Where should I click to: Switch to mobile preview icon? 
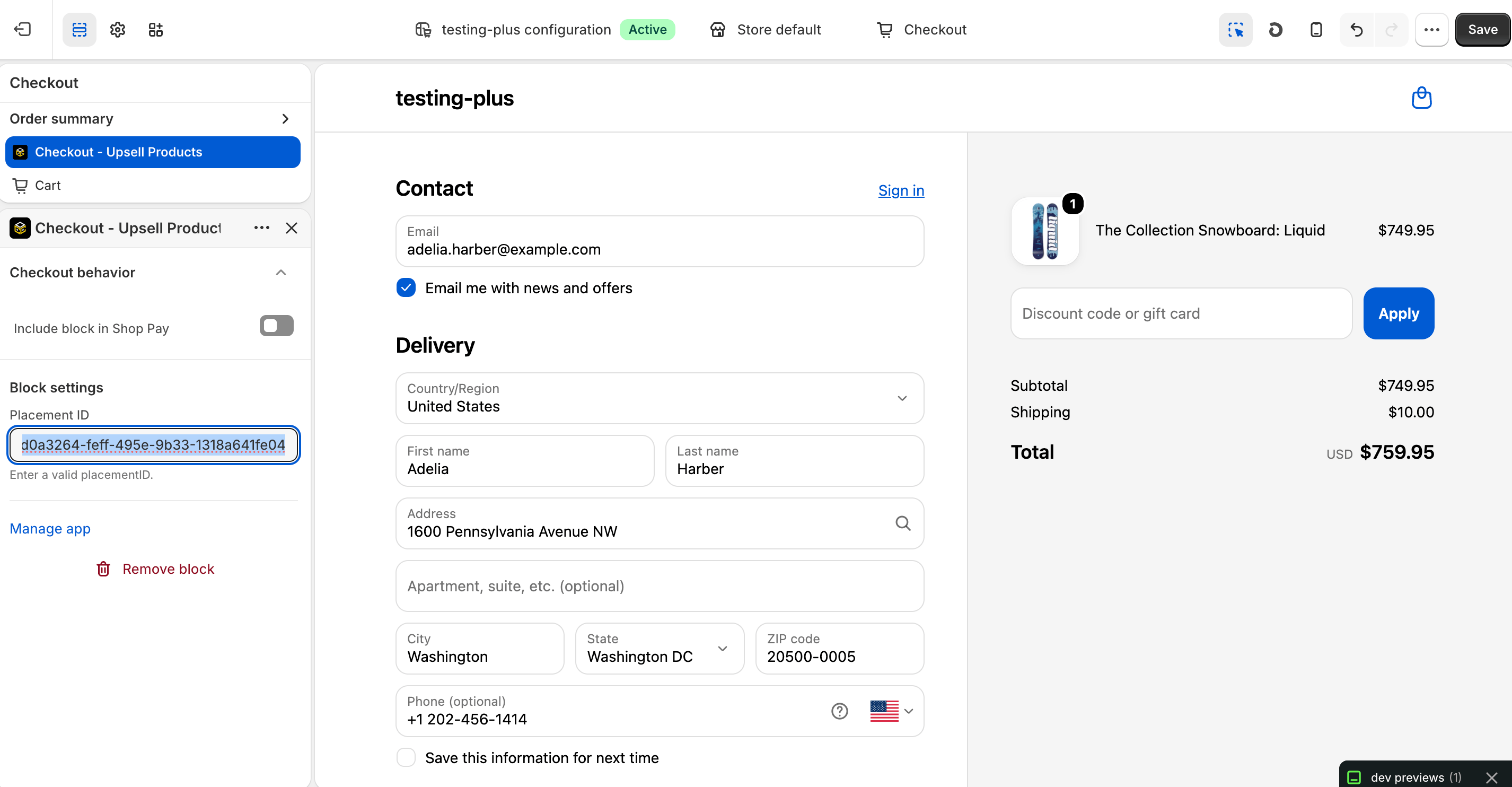1316,29
